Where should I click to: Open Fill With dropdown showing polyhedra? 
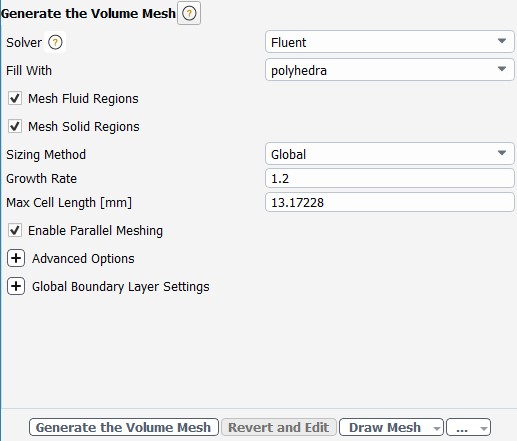point(390,70)
